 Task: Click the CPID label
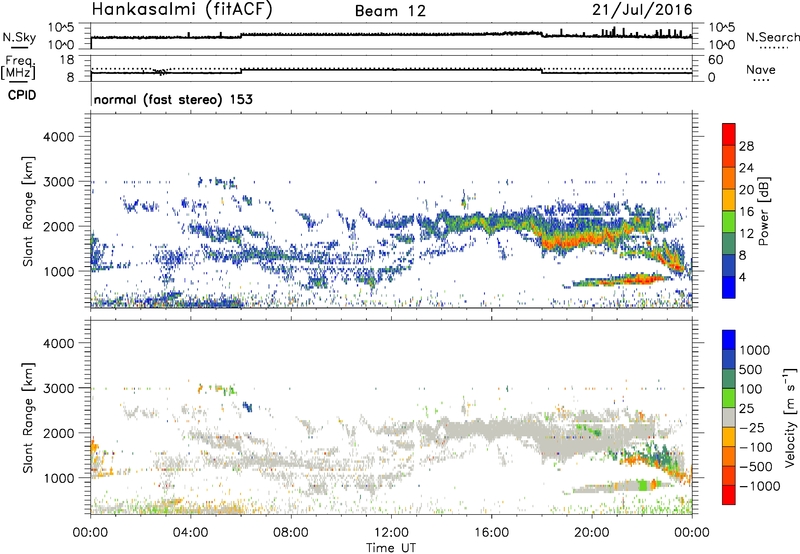tap(22, 95)
